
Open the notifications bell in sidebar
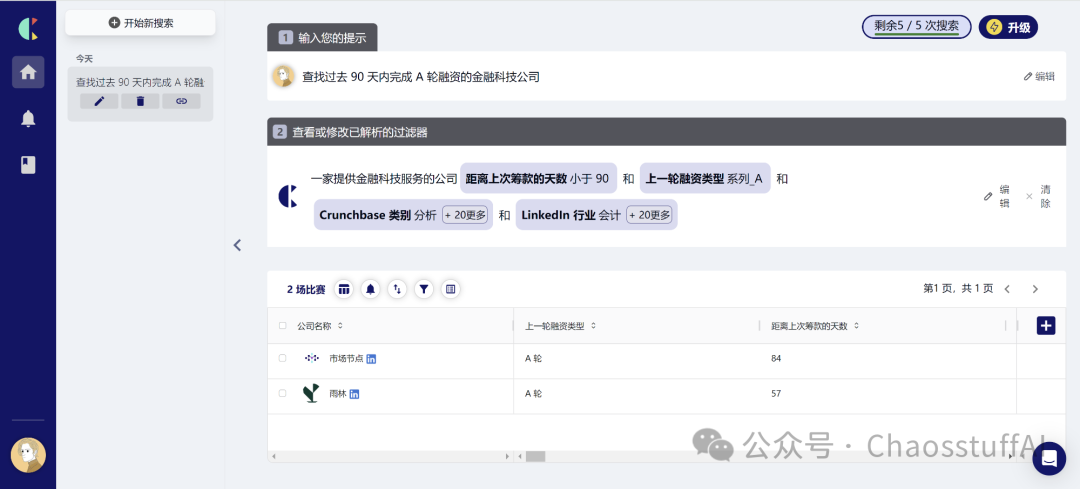coord(28,118)
